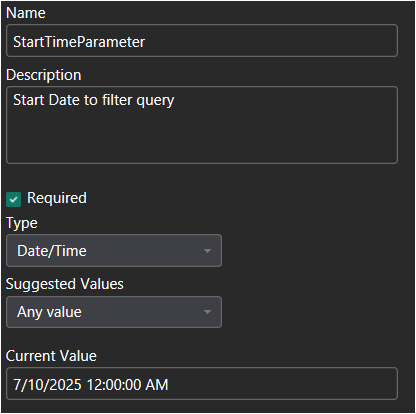The image size is (416, 414).
Task: Click the Name label text
Action: [x=26, y=13]
